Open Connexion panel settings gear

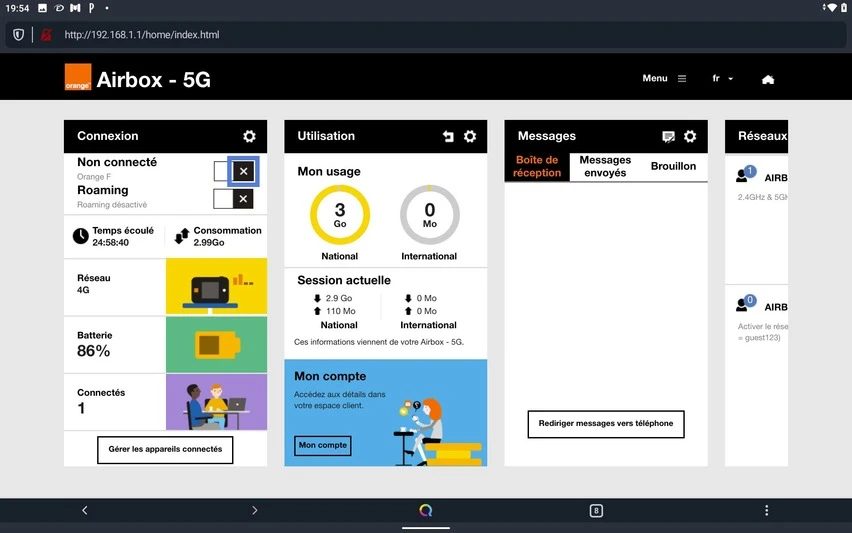[249, 136]
